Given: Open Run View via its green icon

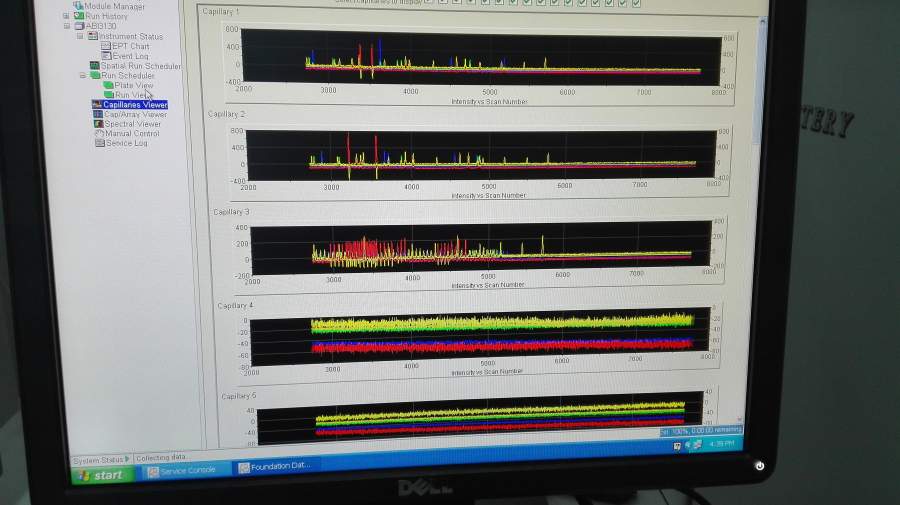Looking at the screenshot, I should click(108, 95).
